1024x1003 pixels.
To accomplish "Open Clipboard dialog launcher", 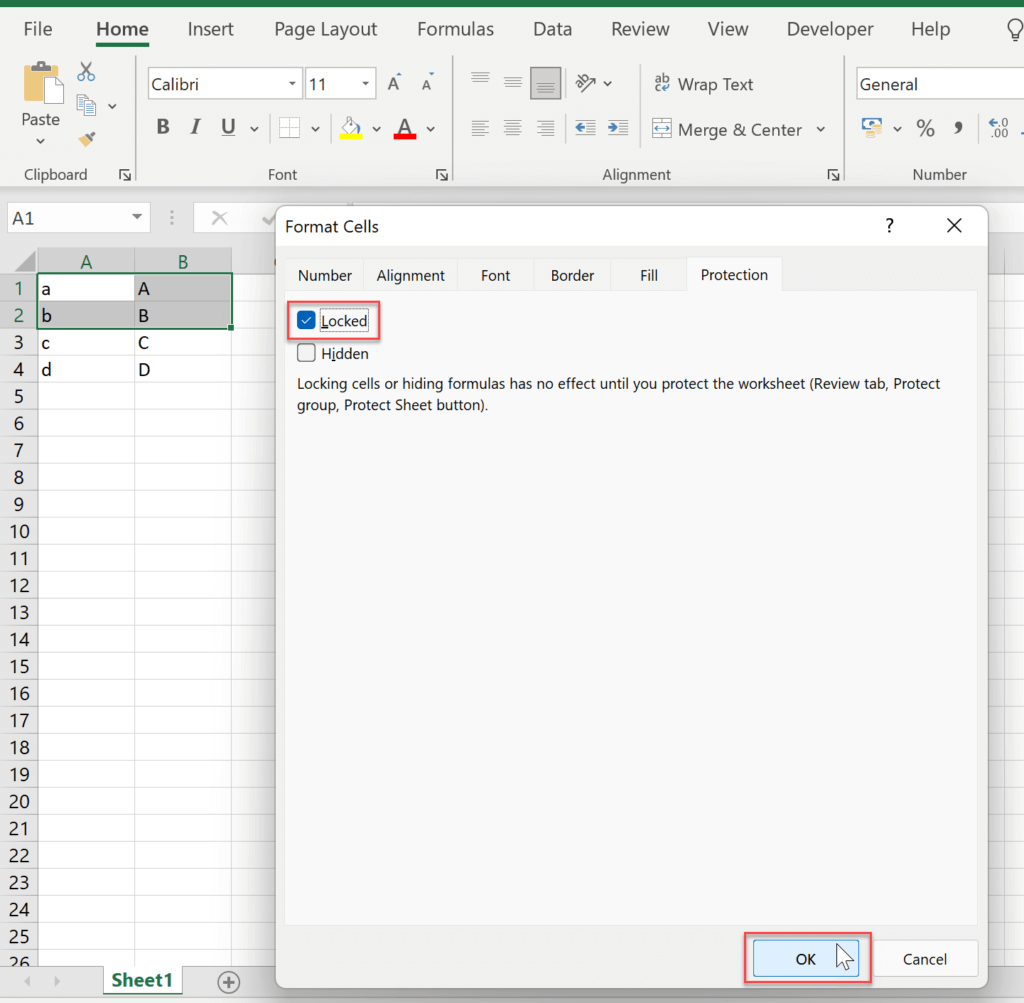I will [x=125, y=175].
